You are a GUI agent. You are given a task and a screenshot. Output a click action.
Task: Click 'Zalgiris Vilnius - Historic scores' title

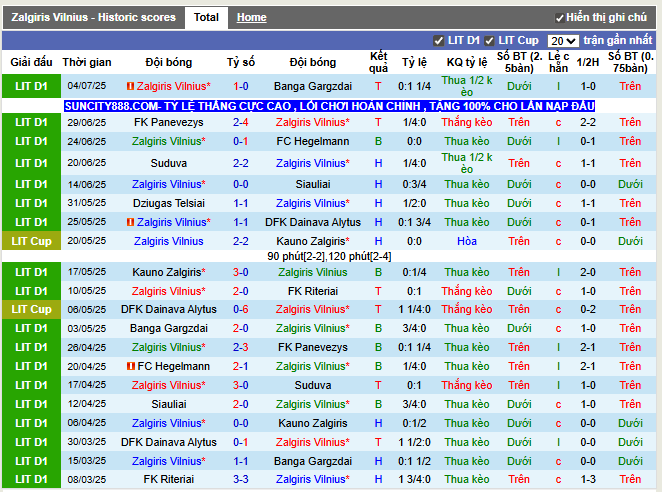click(x=93, y=17)
